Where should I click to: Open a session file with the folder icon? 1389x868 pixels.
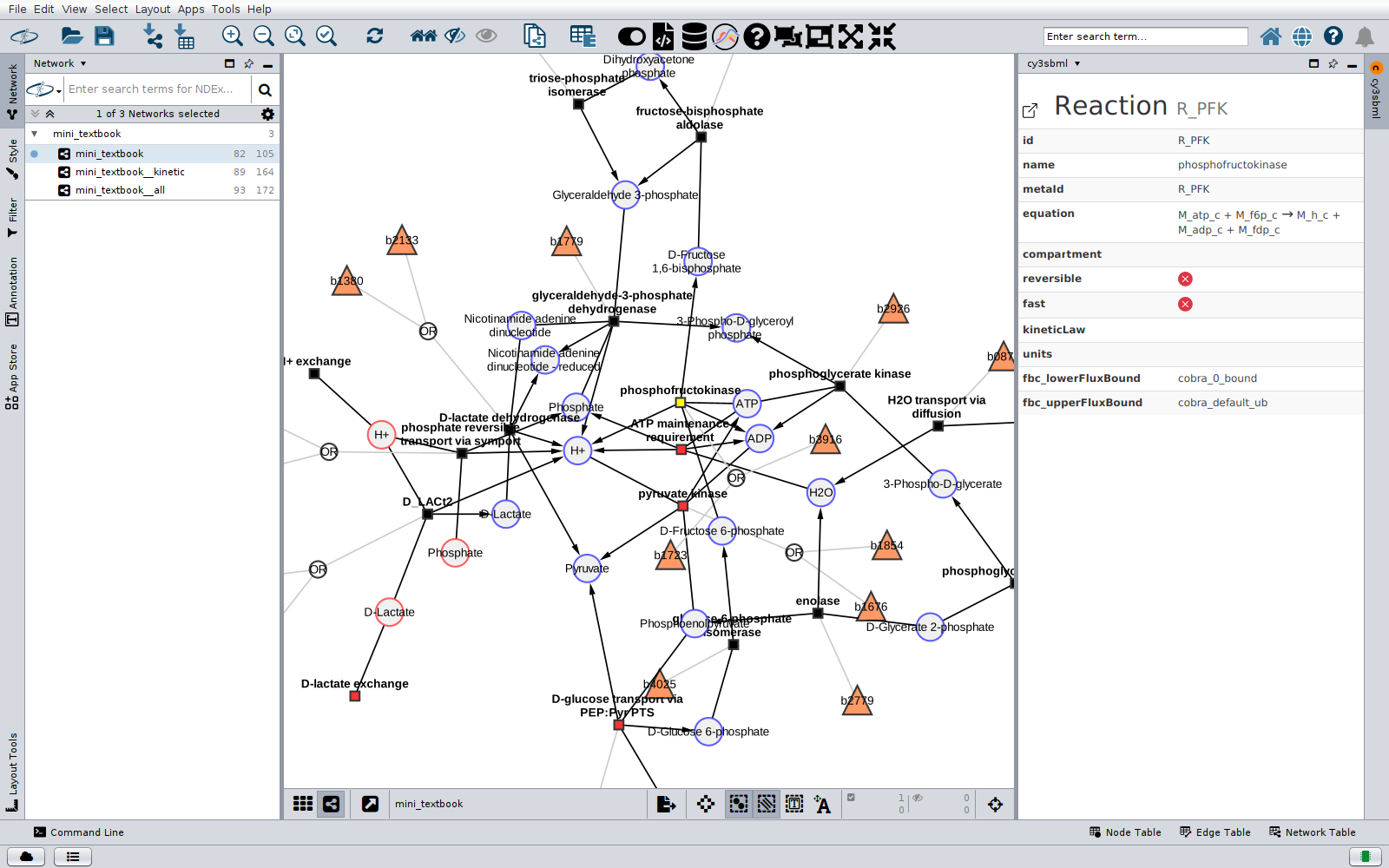pos(72,36)
